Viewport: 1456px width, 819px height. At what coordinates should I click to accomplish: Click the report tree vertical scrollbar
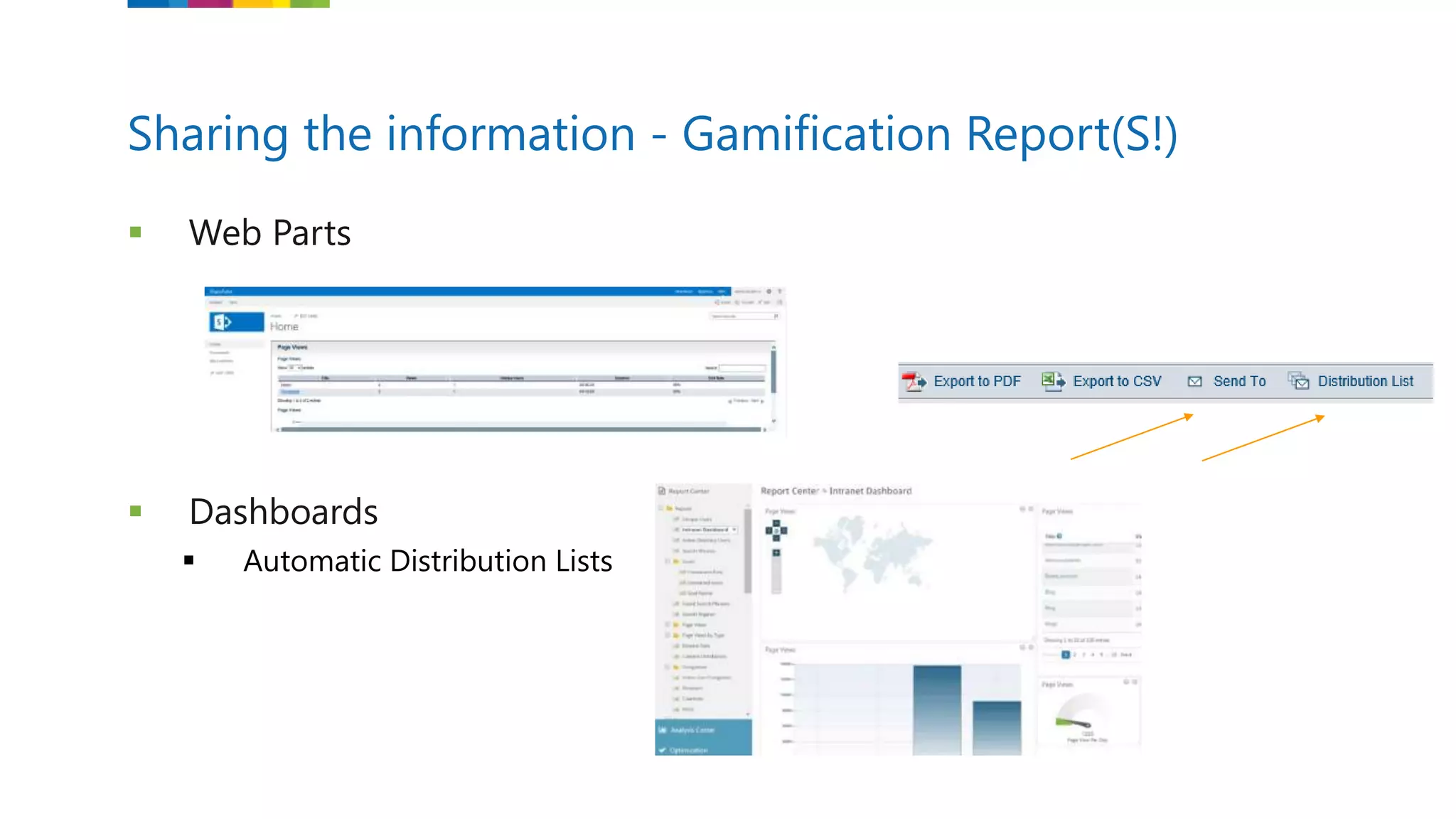[748, 551]
